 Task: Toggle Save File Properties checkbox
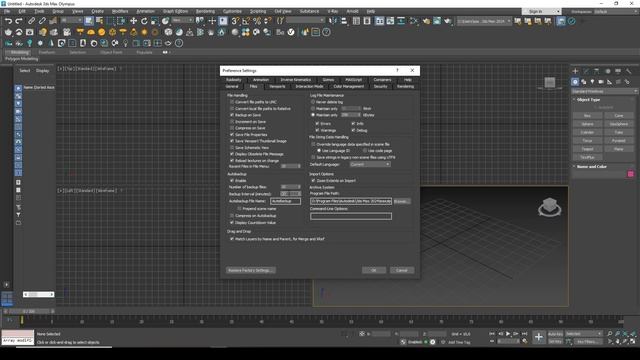tap(232, 135)
